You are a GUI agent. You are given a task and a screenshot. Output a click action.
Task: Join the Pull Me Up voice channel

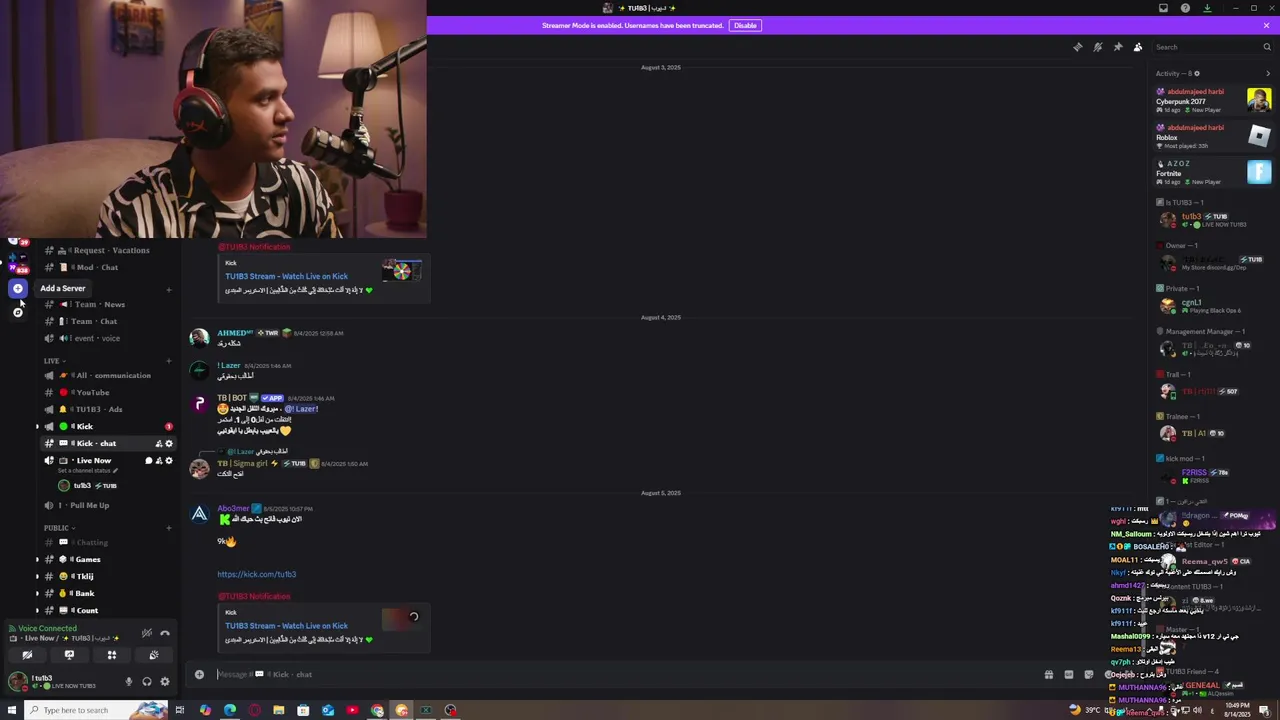point(107,505)
